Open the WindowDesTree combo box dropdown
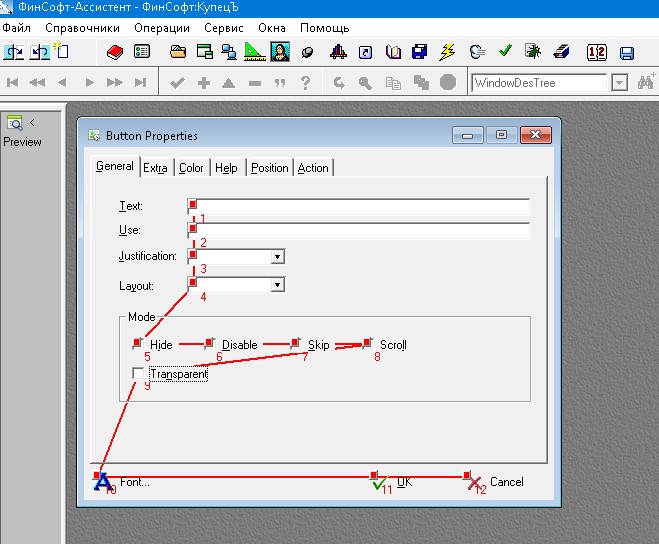The height and width of the screenshot is (544, 659). click(619, 83)
